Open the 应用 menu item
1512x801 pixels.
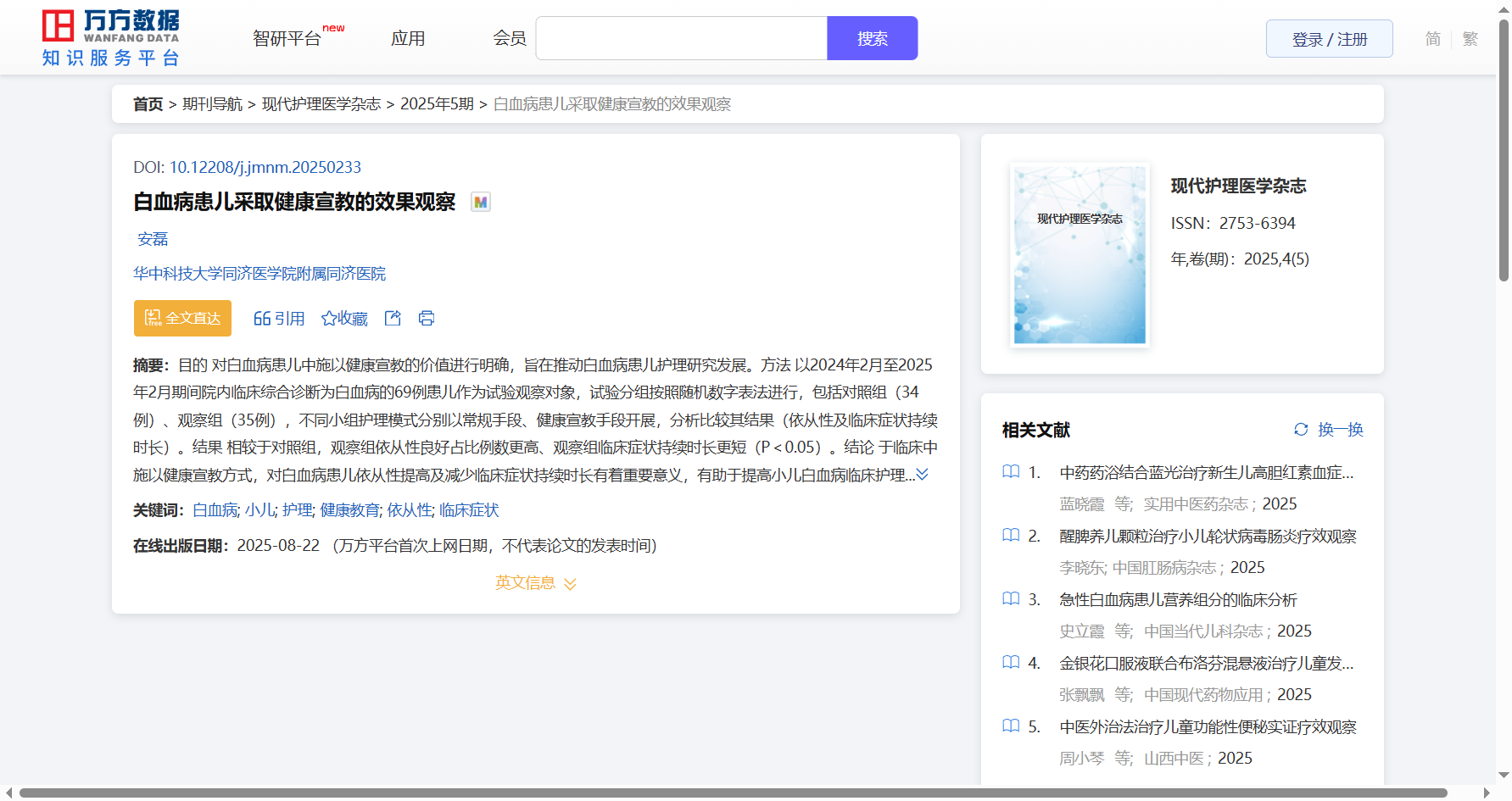408,39
